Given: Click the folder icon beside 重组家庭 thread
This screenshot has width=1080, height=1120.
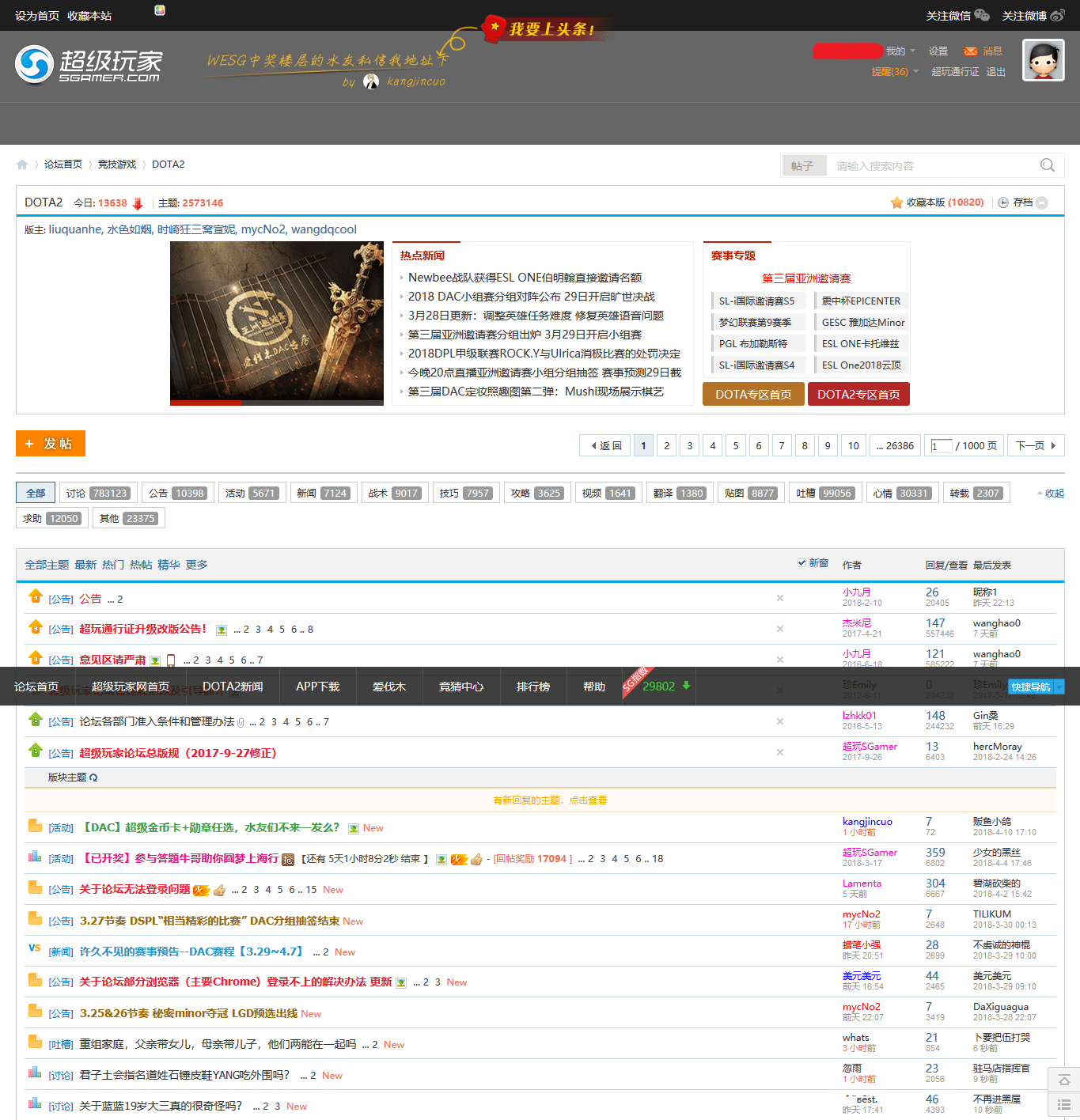Looking at the screenshot, I should point(35,1042).
